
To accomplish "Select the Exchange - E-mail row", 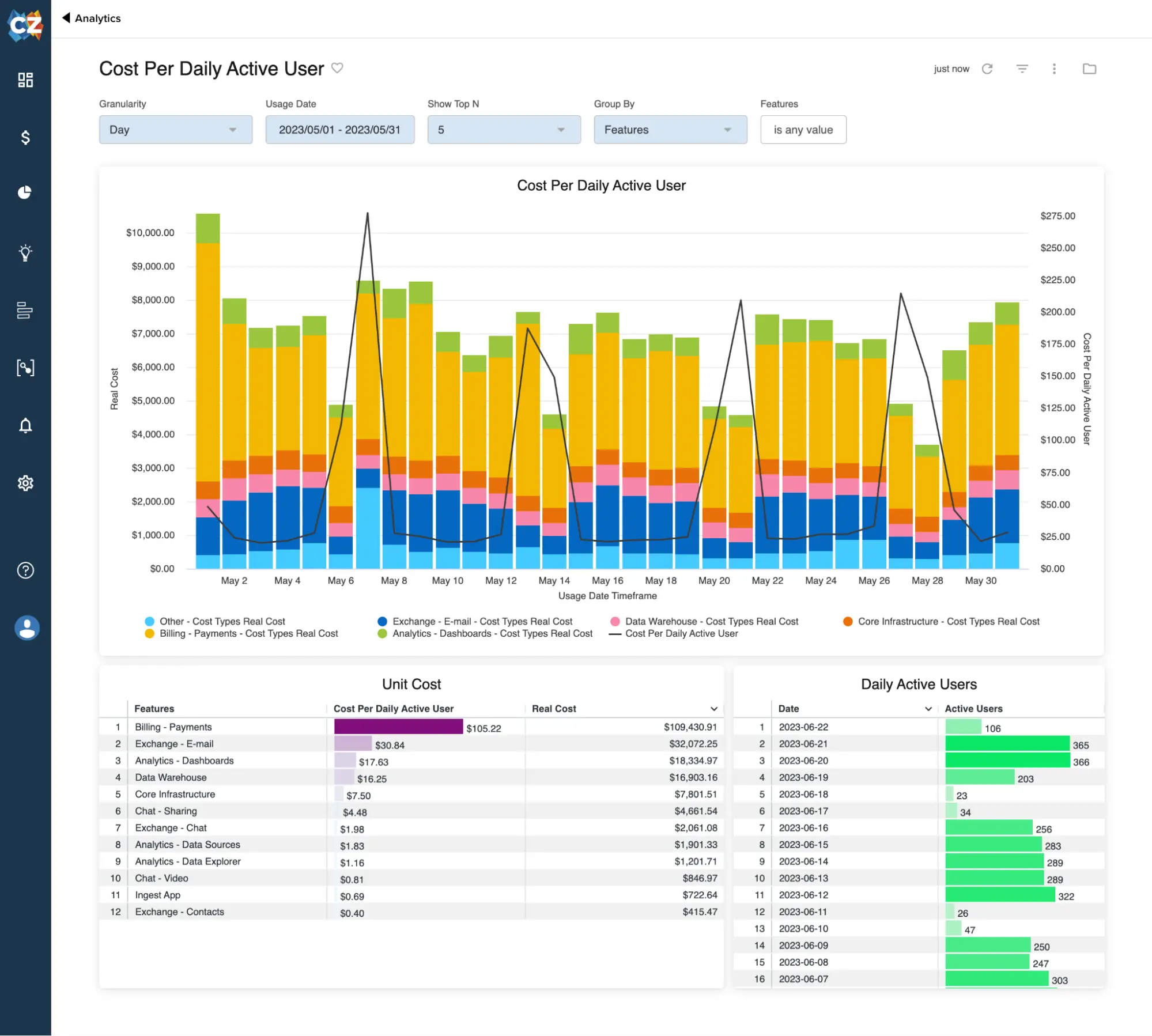I will coord(411,743).
